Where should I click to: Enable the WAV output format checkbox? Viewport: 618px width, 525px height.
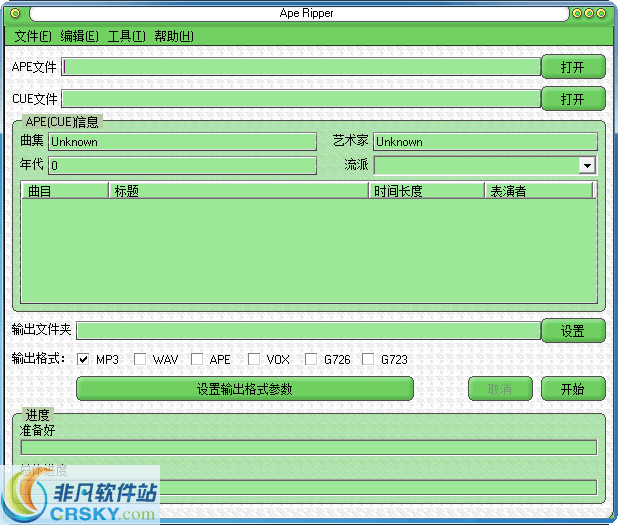click(140, 359)
